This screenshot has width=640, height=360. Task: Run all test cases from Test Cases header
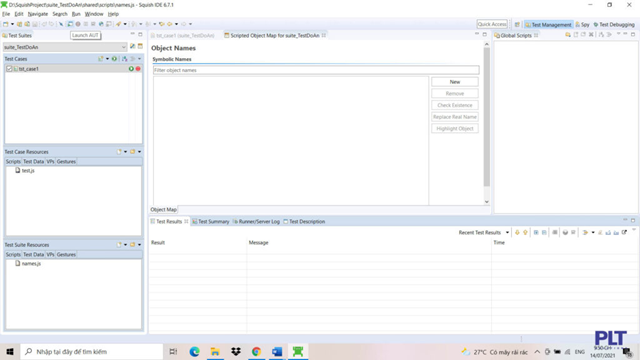pyautogui.click(x=114, y=59)
